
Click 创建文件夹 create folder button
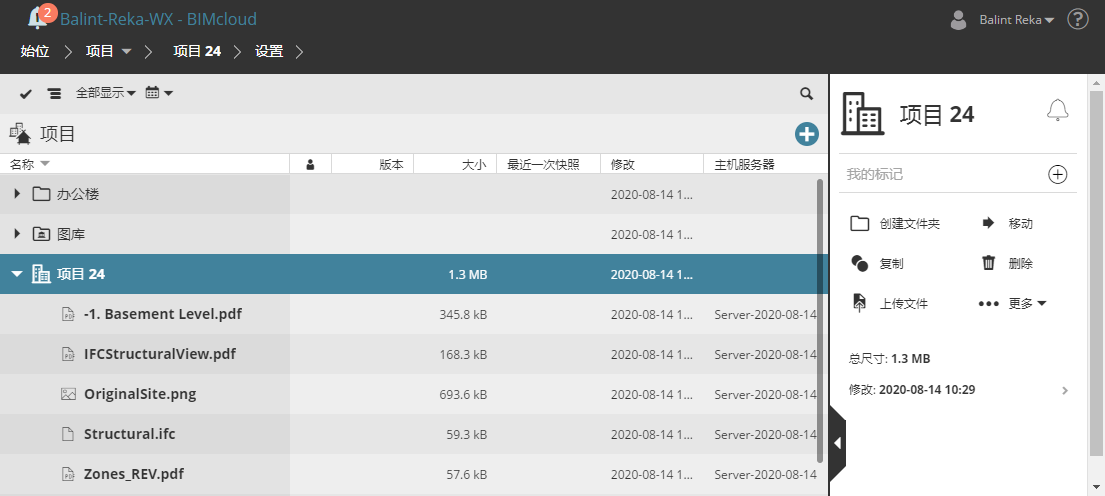(x=895, y=224)
